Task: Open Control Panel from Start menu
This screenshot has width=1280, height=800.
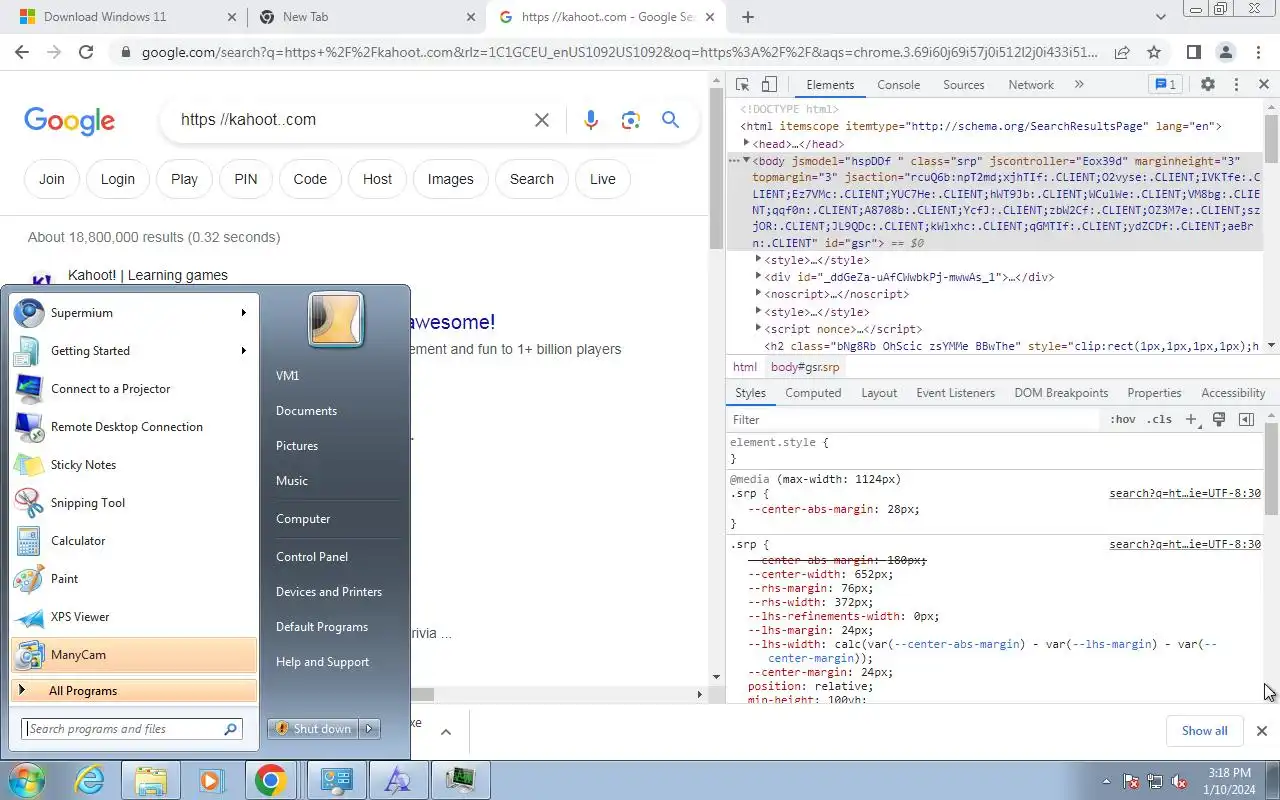Action: click(312, 557)
